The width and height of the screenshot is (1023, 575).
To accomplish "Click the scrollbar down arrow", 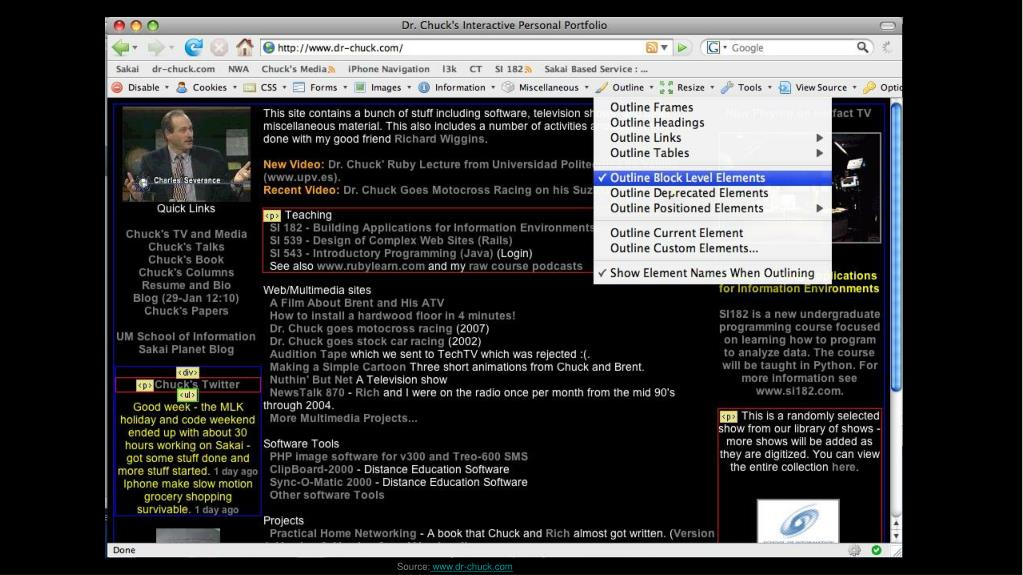I will tap(896, 536).
